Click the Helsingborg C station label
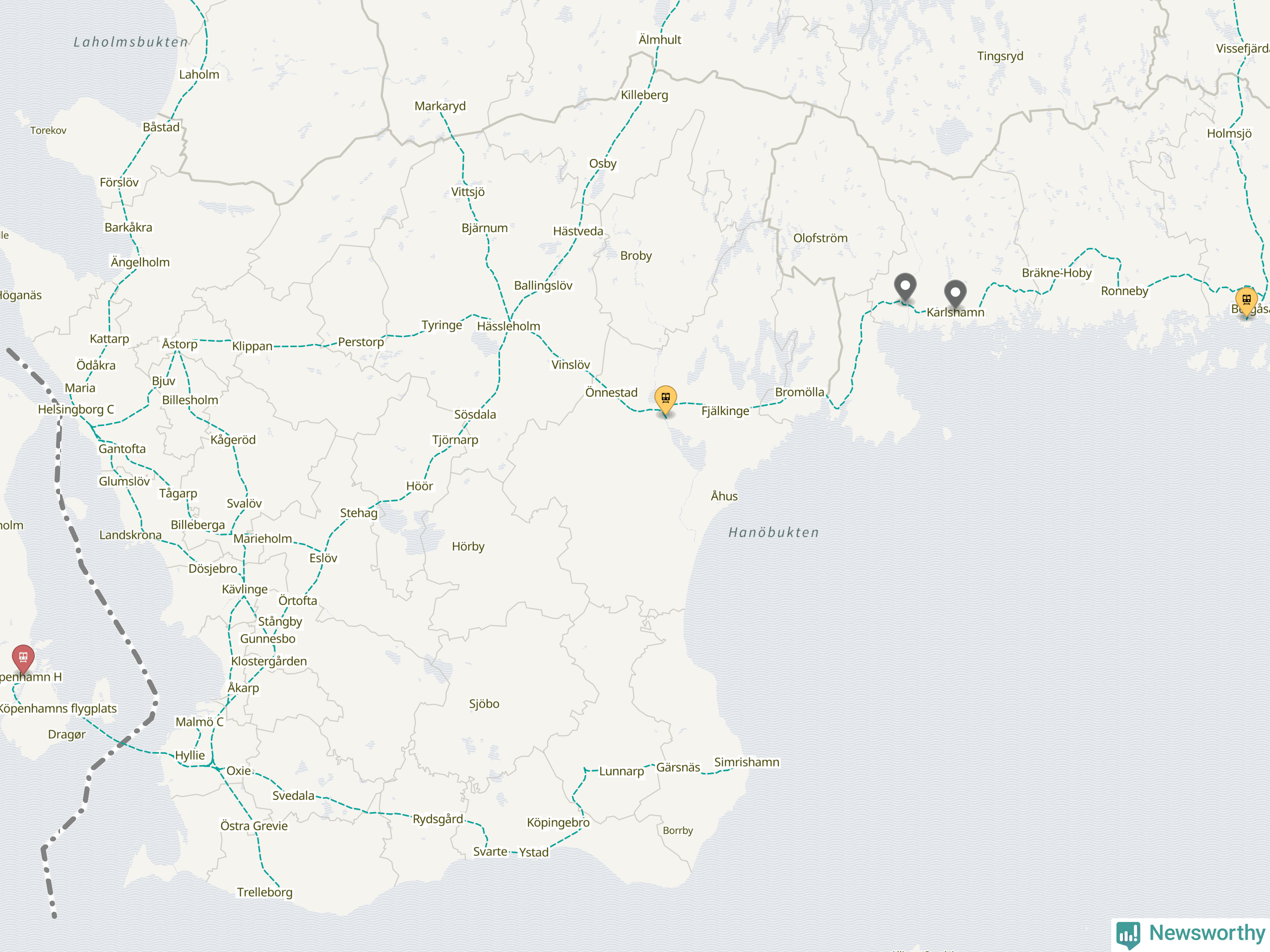 76,409
